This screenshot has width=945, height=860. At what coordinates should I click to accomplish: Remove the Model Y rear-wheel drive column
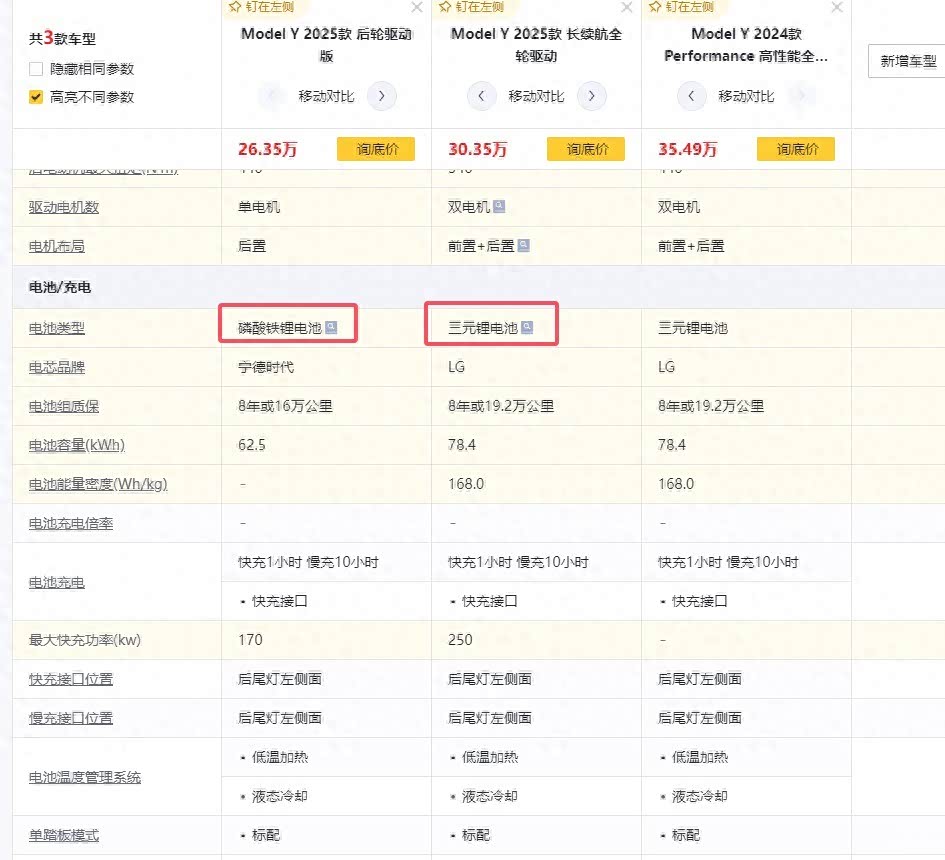click(417, 8)
